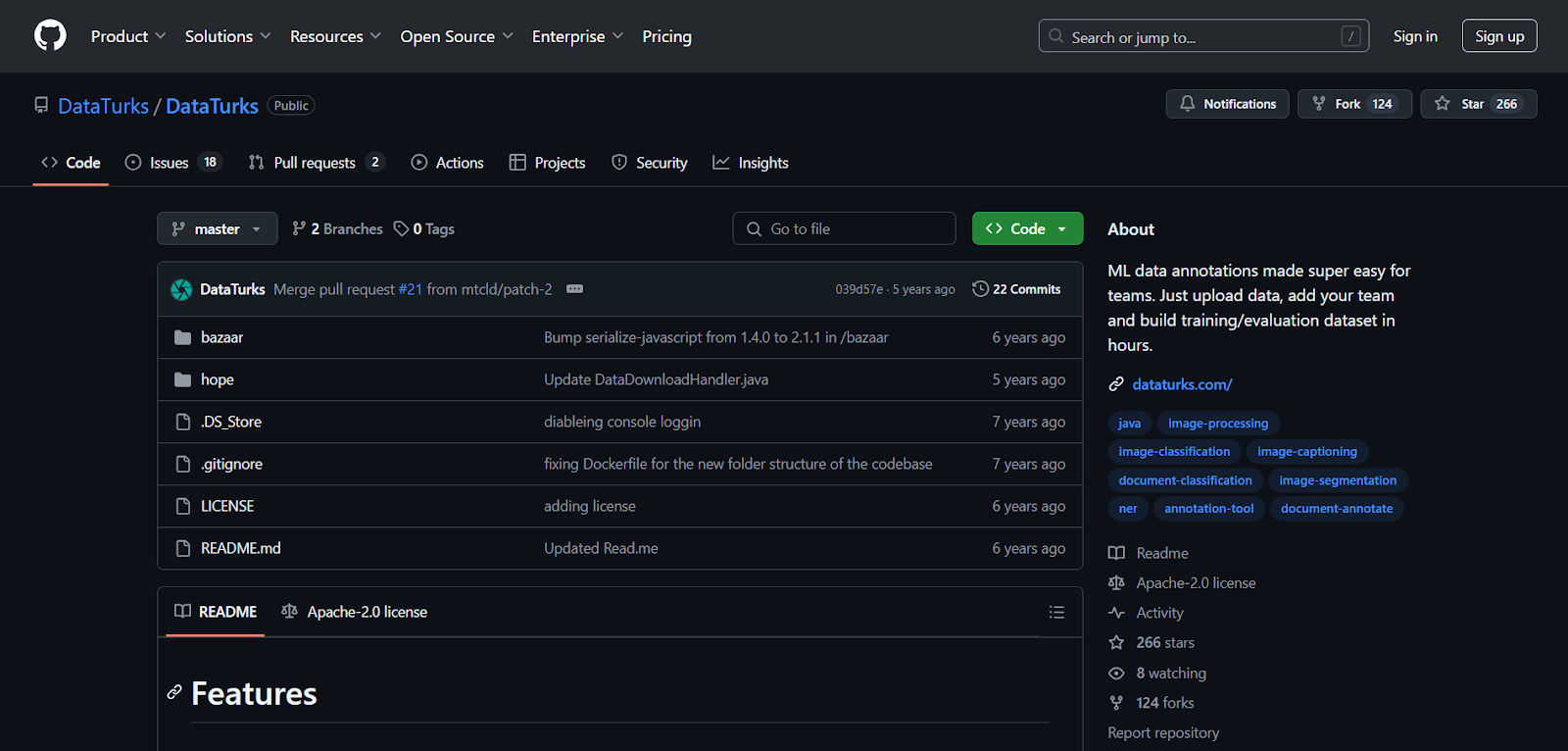Open the Pull requests tab
1568x751 pixels.
click(x=316, y=163)
